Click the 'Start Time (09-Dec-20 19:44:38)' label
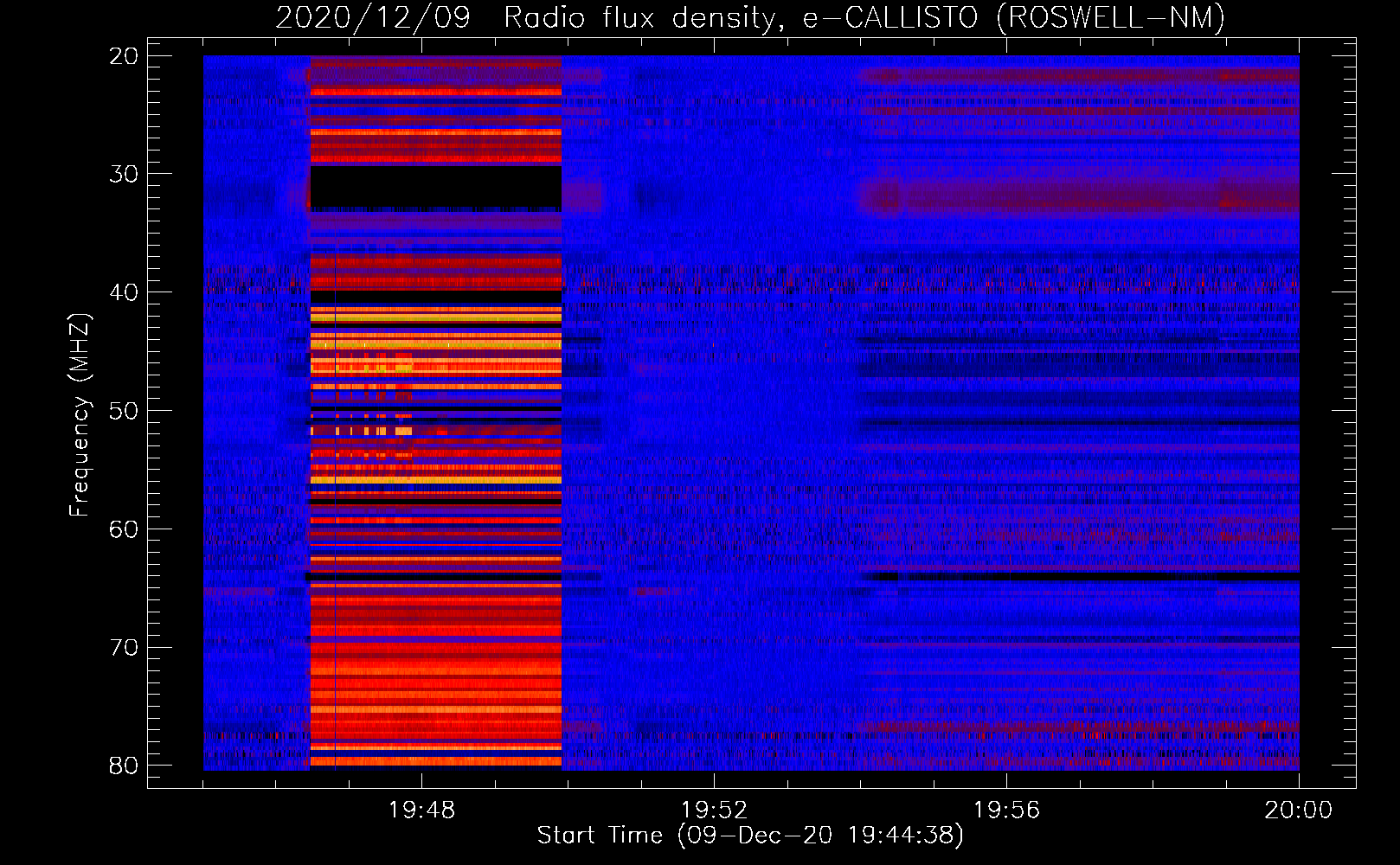1400x865 pixels. (750, 836)
